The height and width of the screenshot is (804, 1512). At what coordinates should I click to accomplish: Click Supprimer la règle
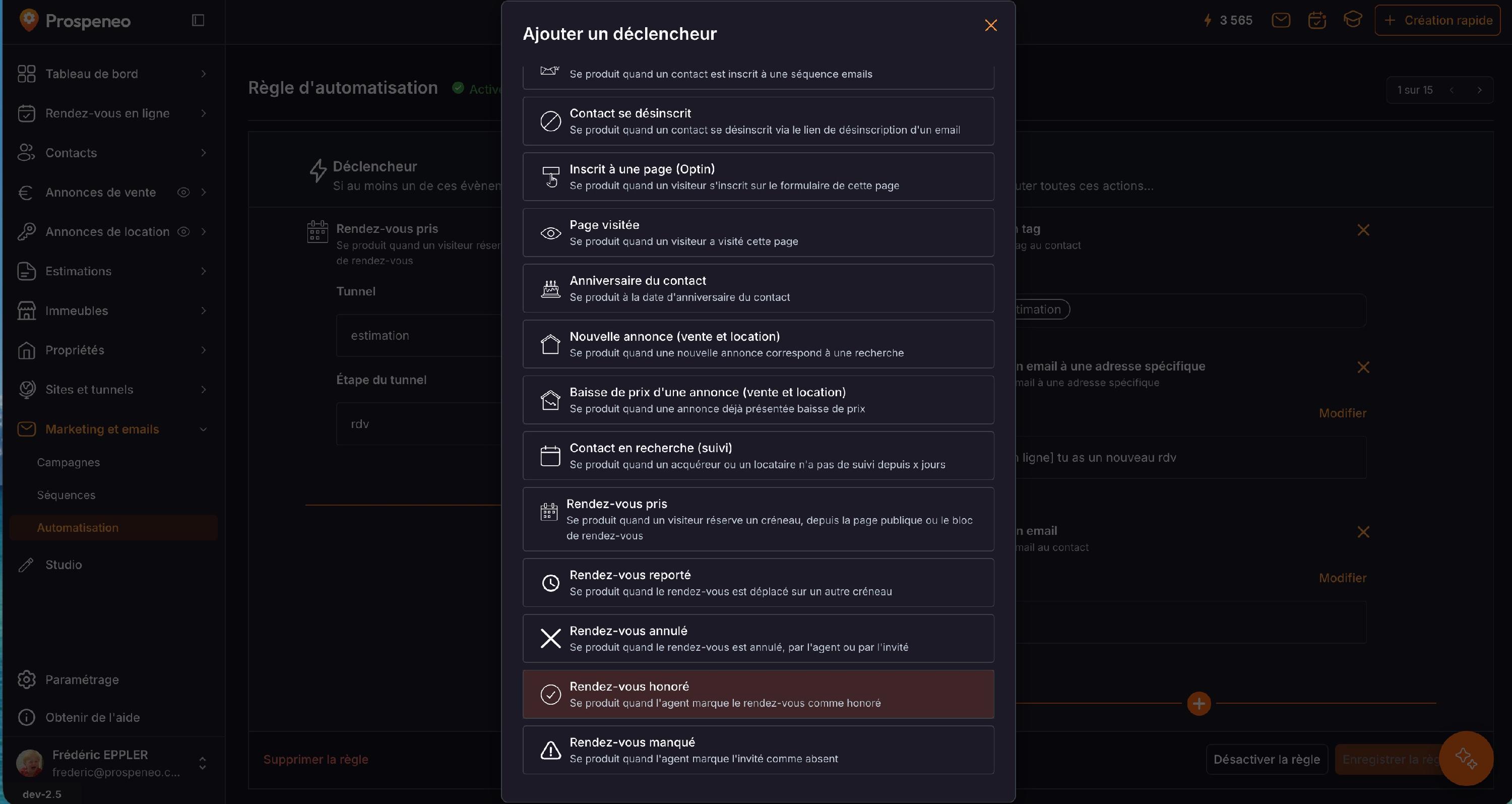point(316,760)
